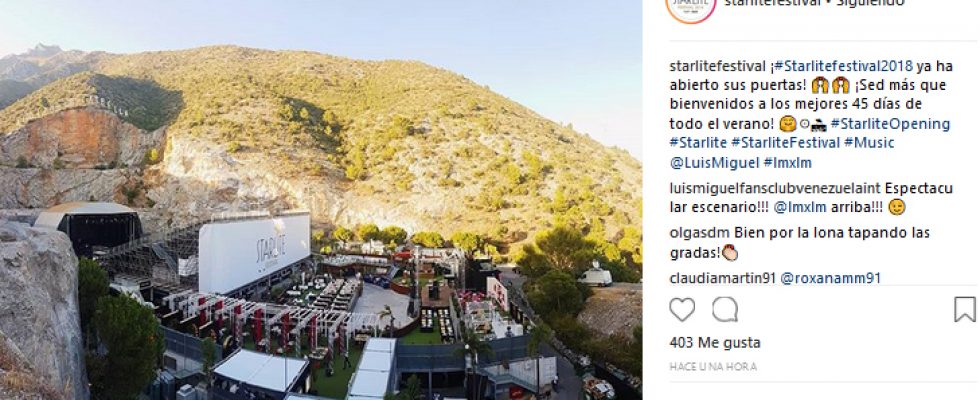Open claudiamartin91 commenter profile

pos(722,278)
